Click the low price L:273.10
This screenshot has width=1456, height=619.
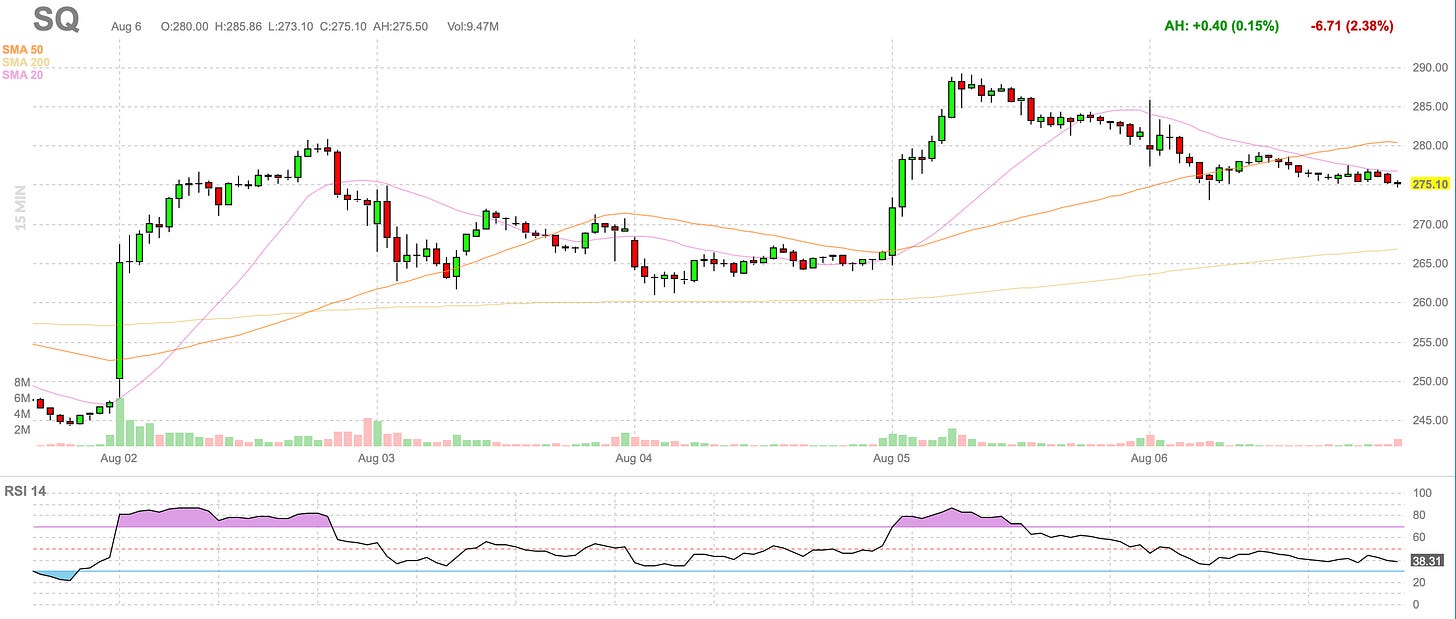click(x=292, y=26)
